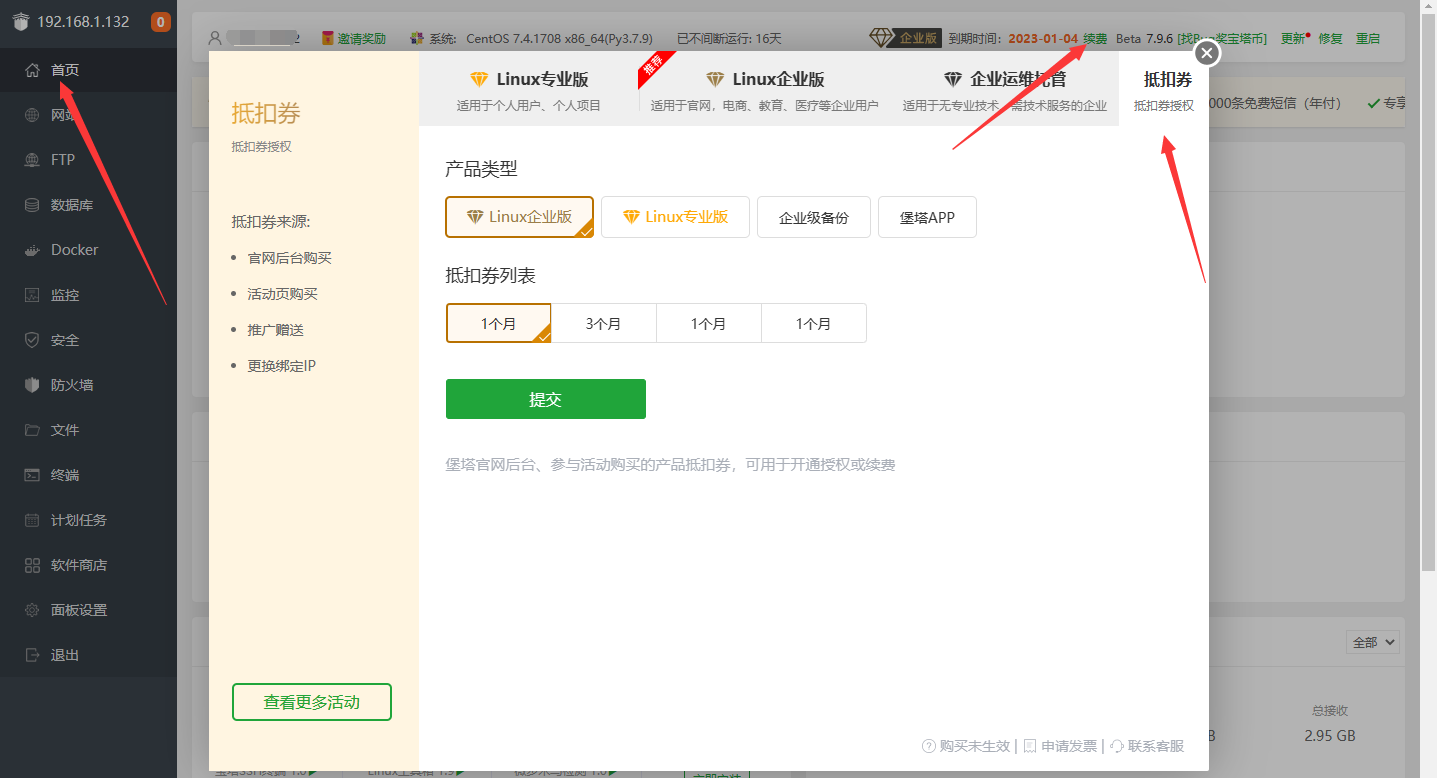Close the voucher dialog with X button
Screen dimensions: 1437x778
coord(1207,53)
